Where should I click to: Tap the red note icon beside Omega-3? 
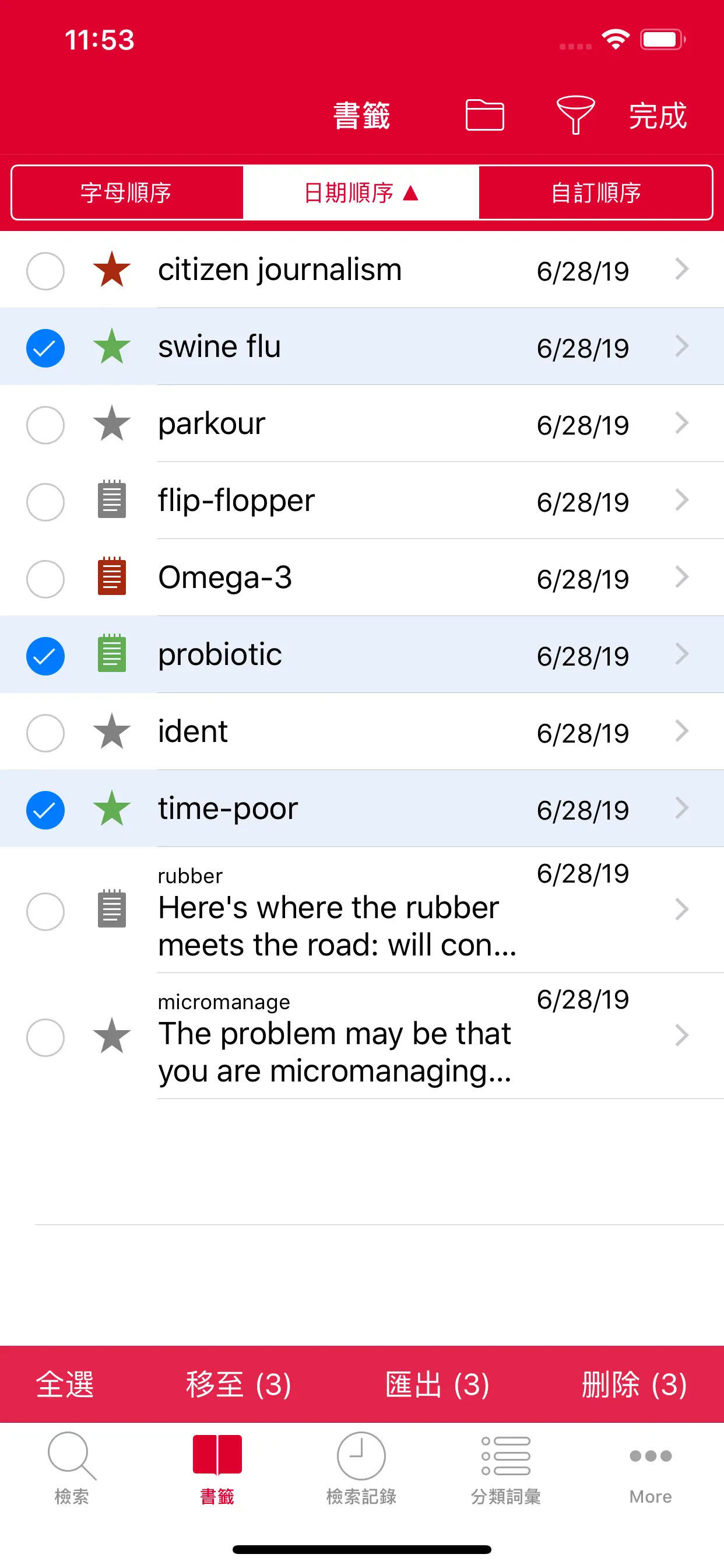click(x=112, y=576)
